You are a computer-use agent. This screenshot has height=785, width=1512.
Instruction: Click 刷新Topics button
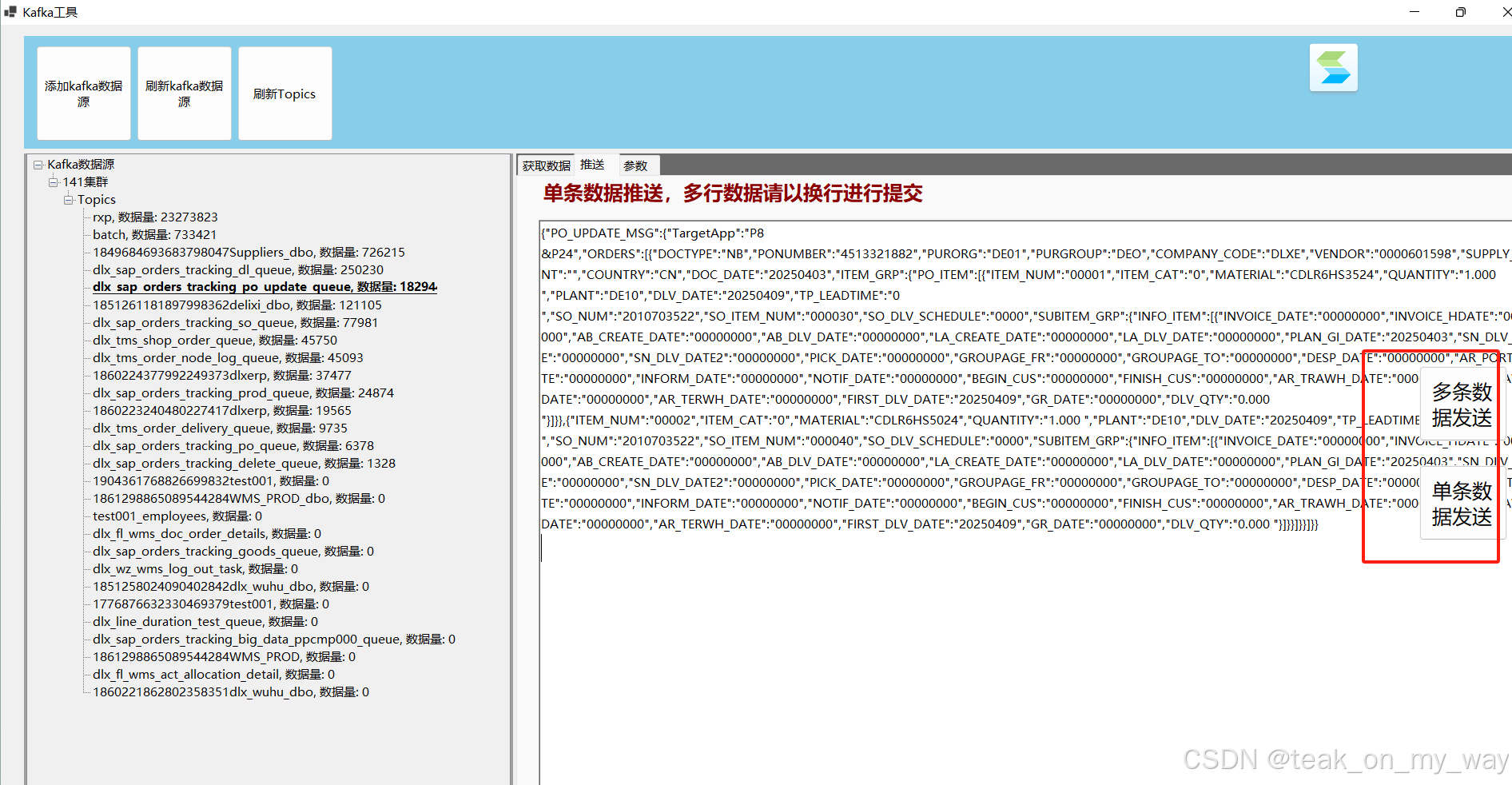tap(285, 94)
